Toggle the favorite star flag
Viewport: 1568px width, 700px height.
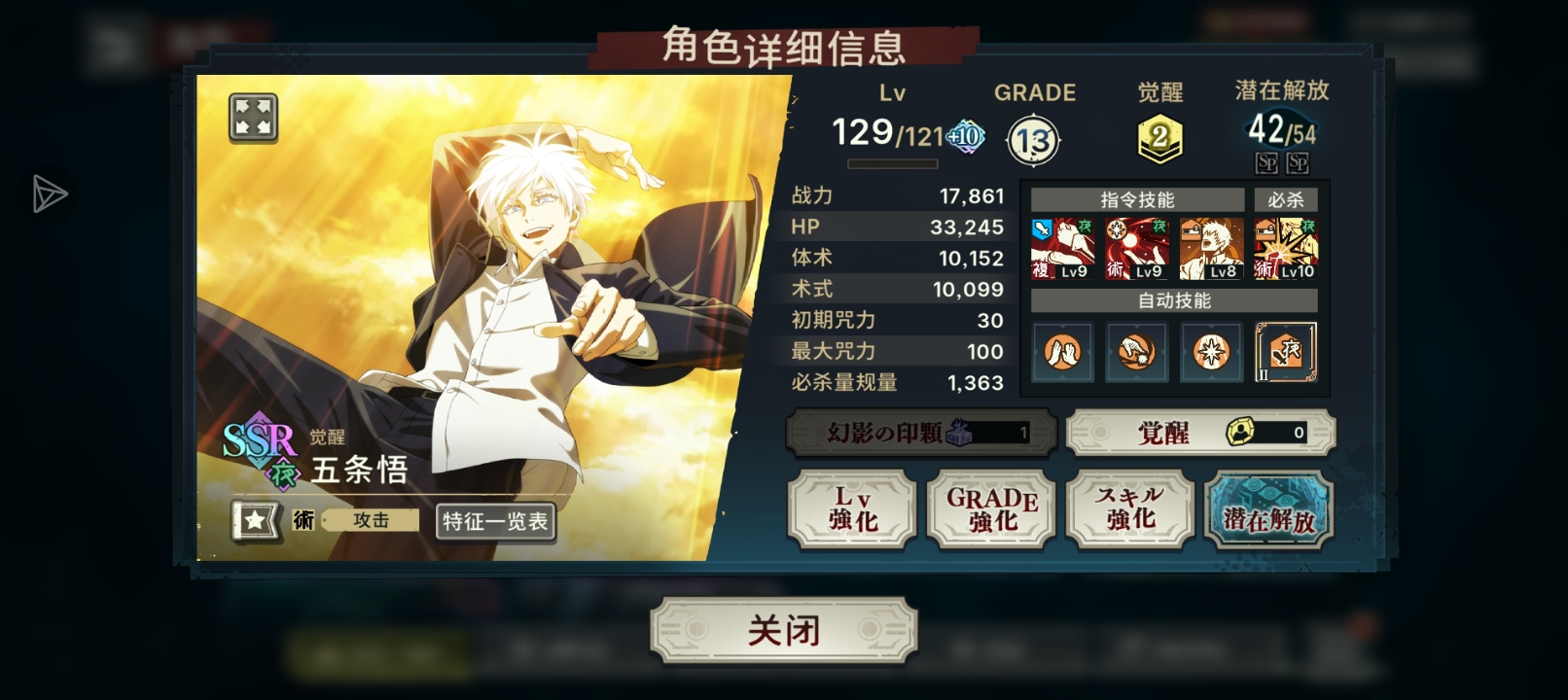[x=256, y=520]
